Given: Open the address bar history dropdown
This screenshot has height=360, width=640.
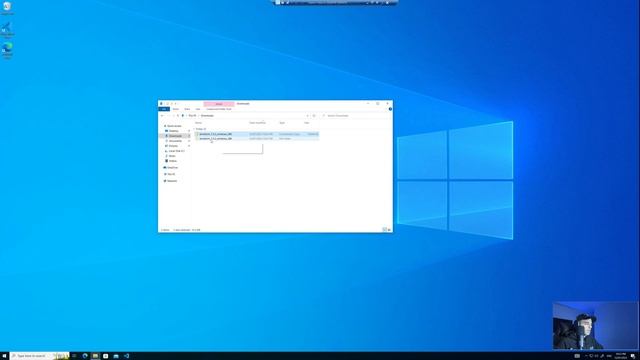Looking at the screenshot, I should point(307,116).
